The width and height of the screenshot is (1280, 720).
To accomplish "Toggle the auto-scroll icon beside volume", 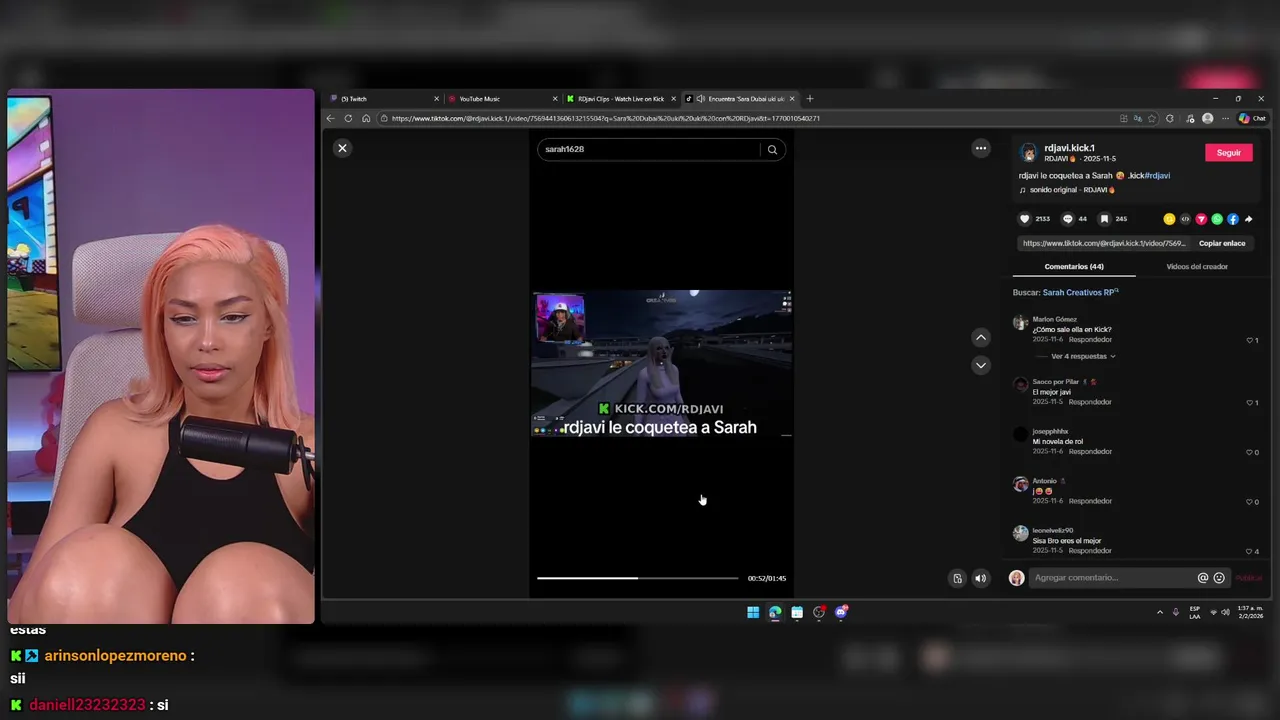I will pos(957,578).
